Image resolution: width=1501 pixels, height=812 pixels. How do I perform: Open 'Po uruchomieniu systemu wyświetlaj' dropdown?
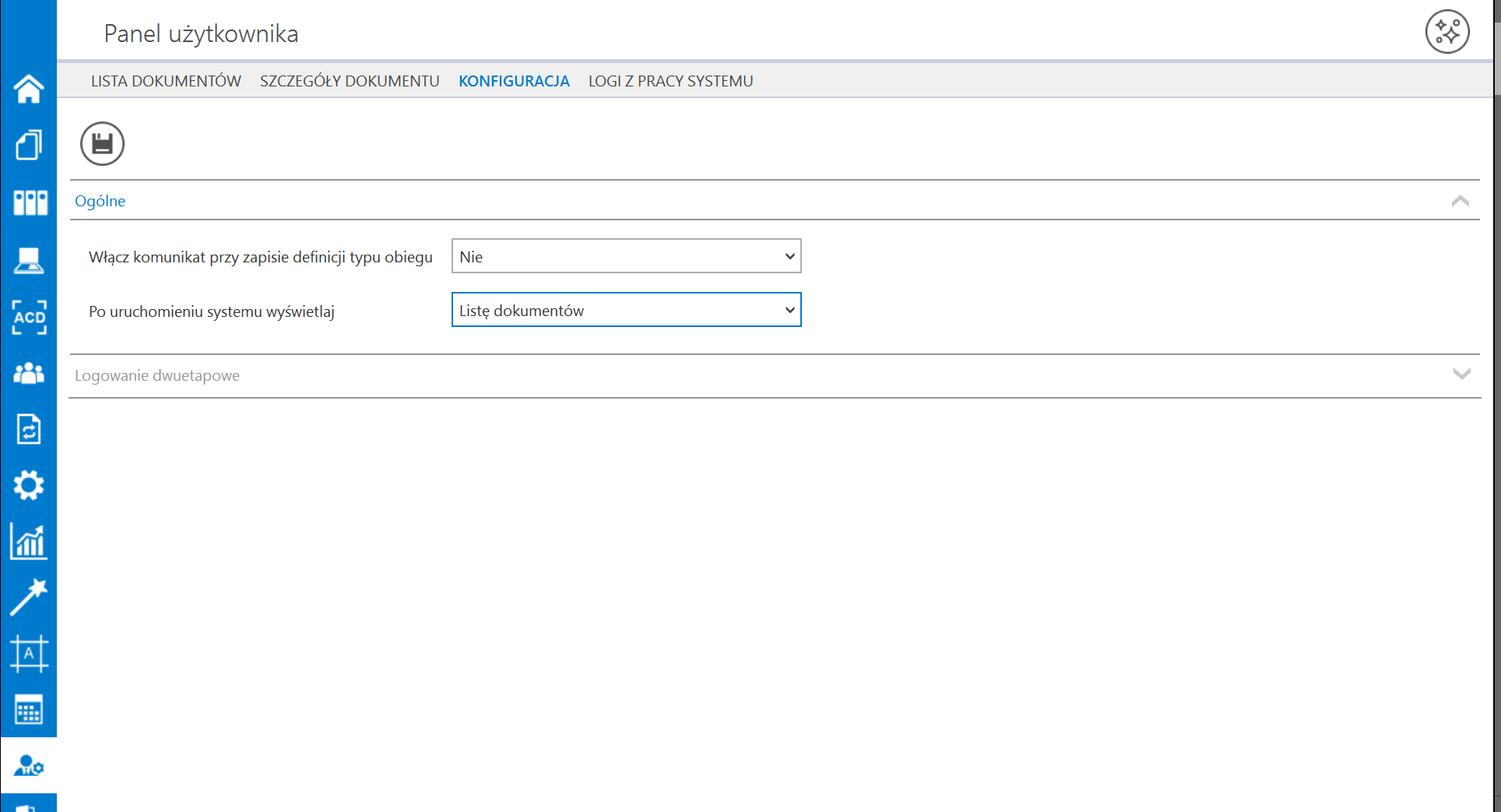click(x=626, y=310)
